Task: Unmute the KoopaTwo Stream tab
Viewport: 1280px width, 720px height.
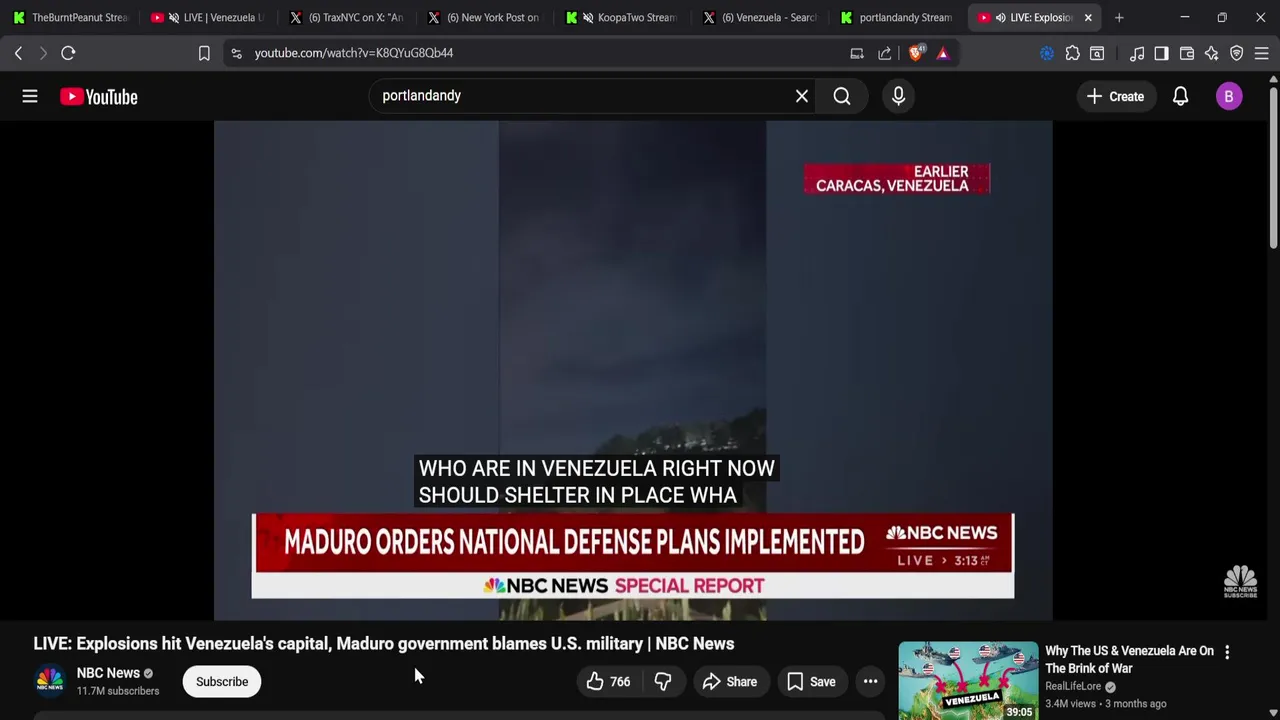Action: (x=588, y=17)
